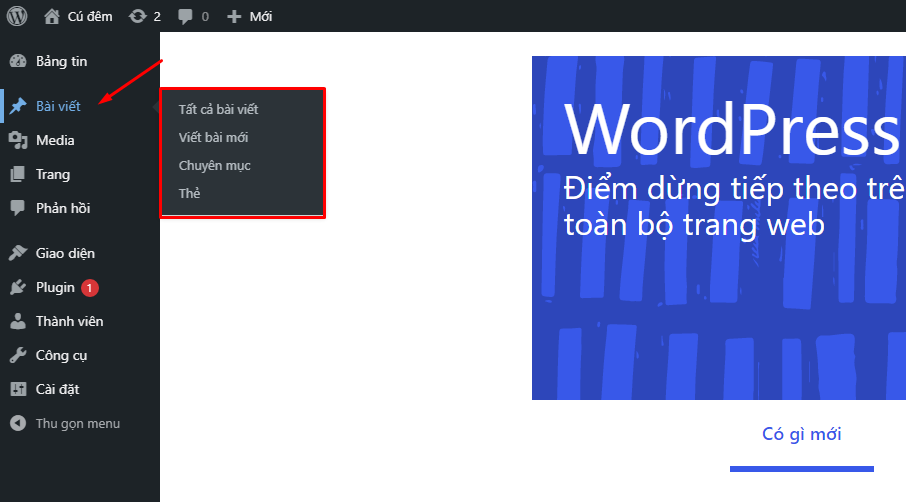Click the Cài đặt settings sliders icon
This screenshot has height=502, width=906.
coord(18,389)
